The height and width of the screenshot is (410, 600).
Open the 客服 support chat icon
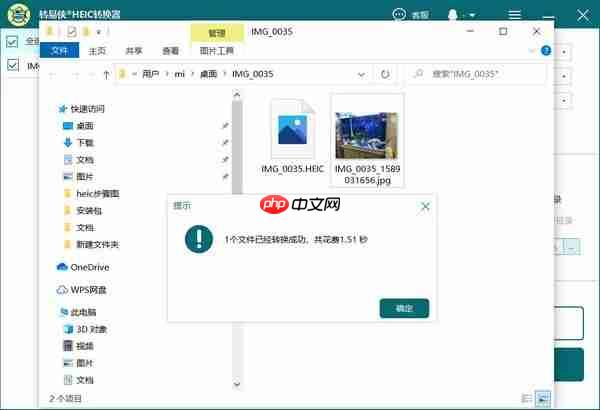(x=399, y=15)
